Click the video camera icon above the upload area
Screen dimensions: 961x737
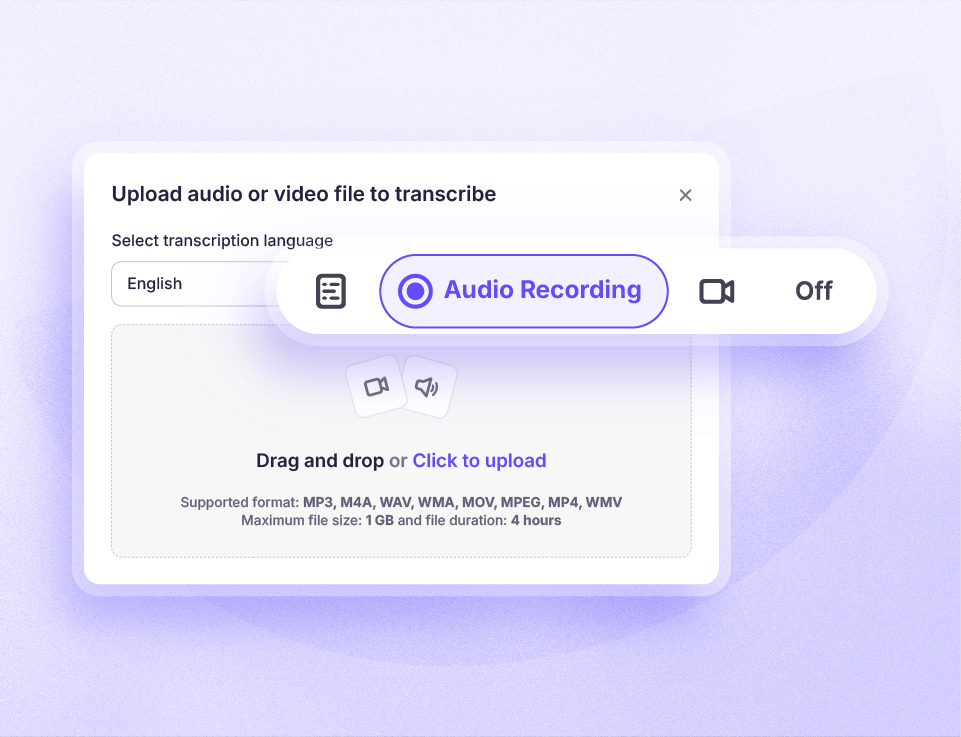coord(375,387)
